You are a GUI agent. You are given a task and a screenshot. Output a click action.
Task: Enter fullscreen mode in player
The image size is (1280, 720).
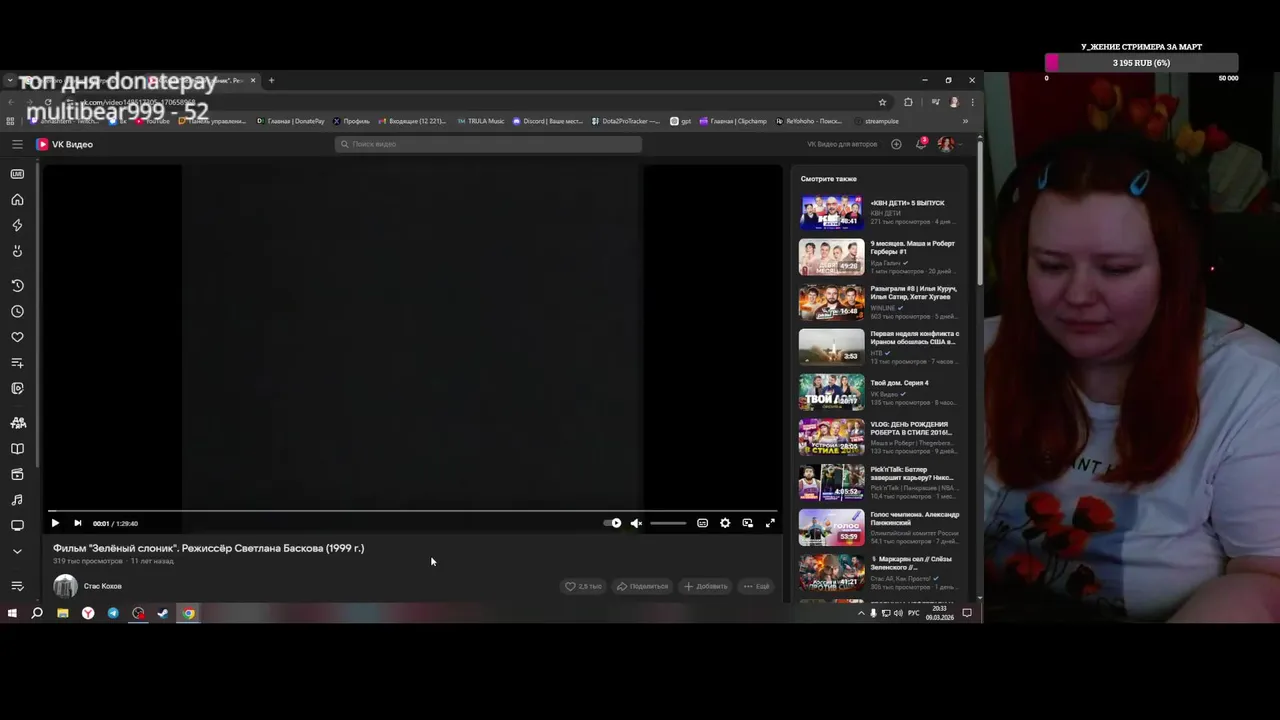[770, 523]
